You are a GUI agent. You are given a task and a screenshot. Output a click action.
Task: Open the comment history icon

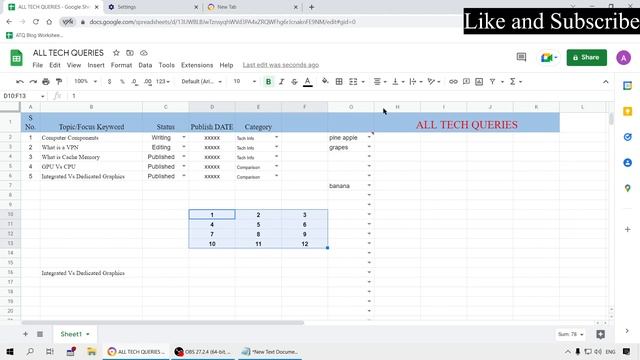tap(521, 58)
